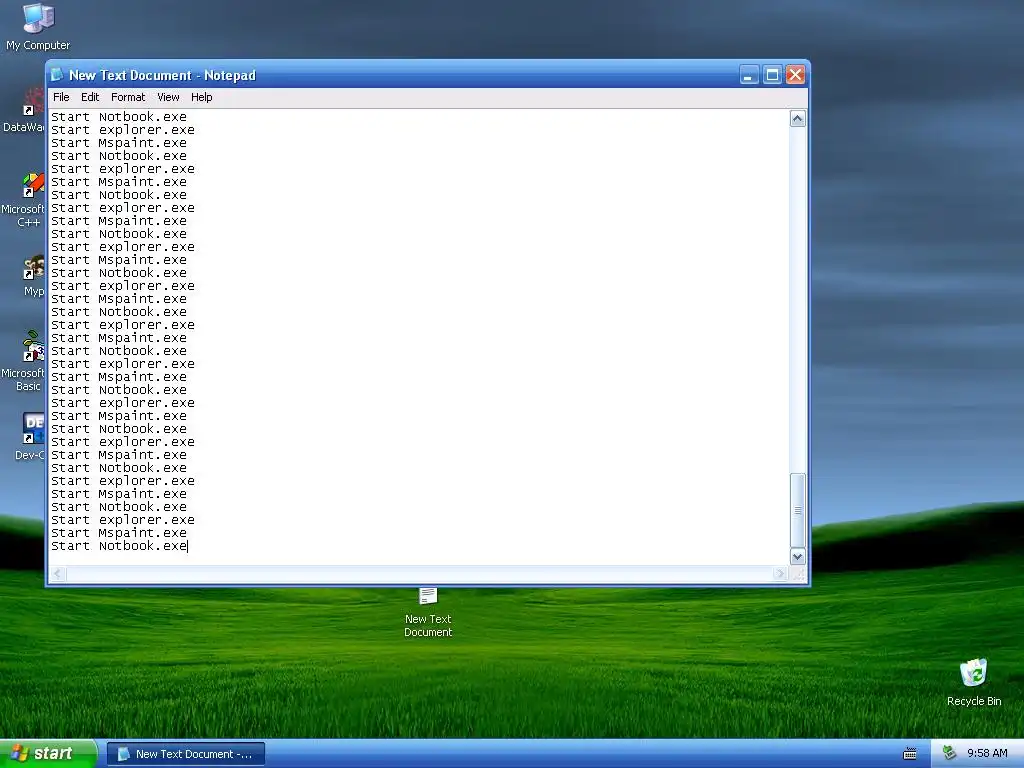Click the vertical scrollbar up arrow

click(797, 119)
